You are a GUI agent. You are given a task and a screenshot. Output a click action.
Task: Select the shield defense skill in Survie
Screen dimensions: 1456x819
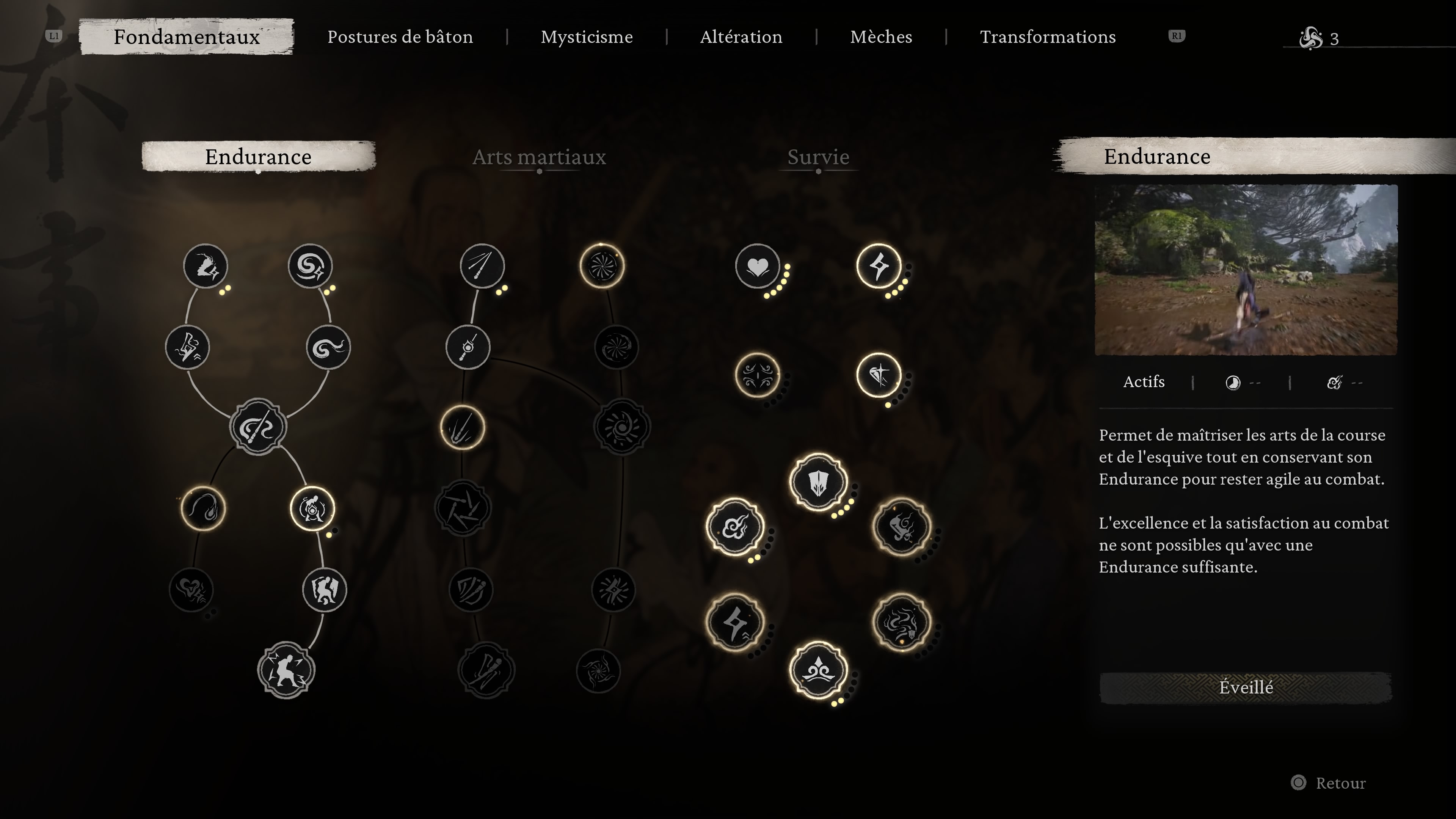click(818, 482)
